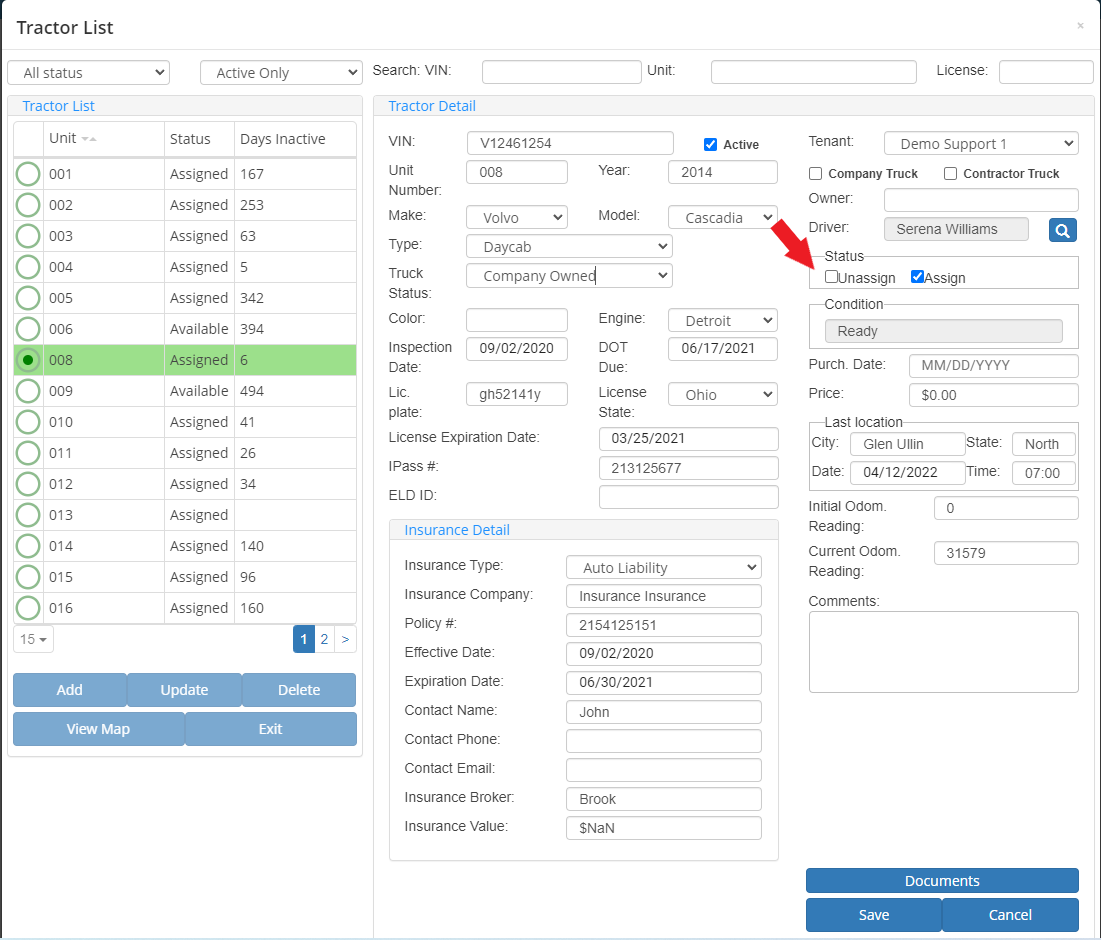Open View Map button
Image resolution: width=1101 pixels, height=940 pixels.
pos(98,729)
